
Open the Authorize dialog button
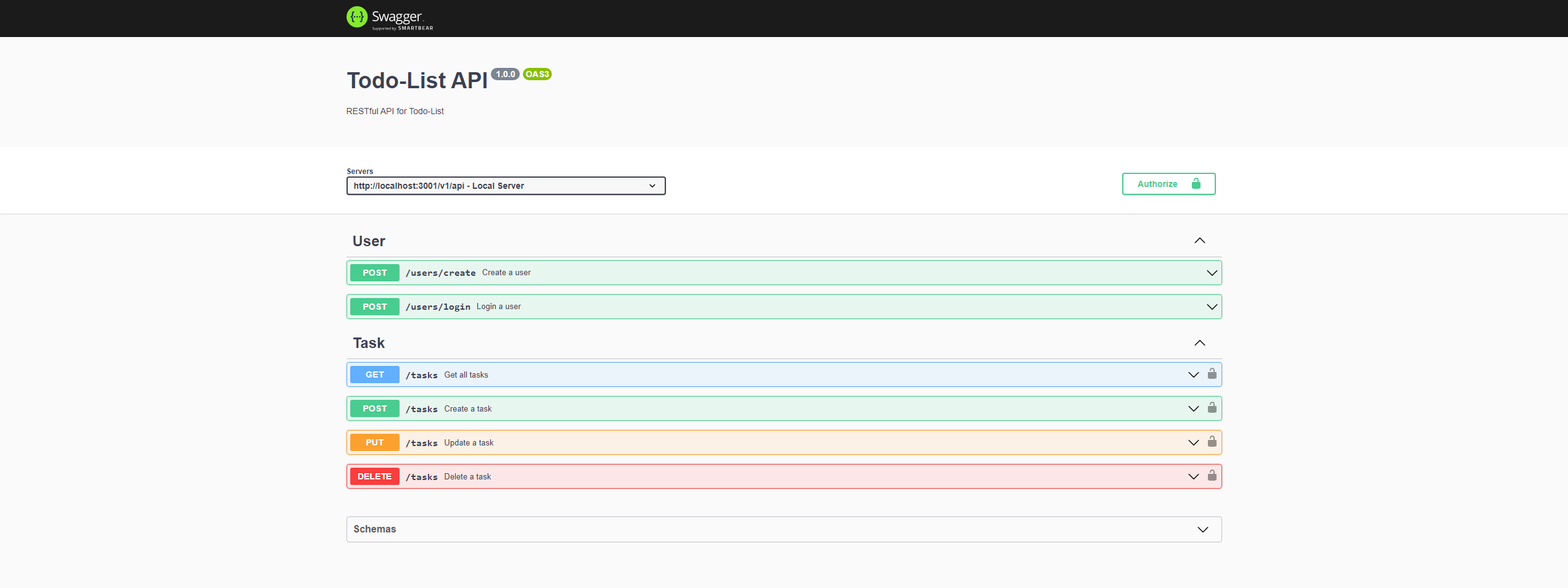click(1168, 184)
